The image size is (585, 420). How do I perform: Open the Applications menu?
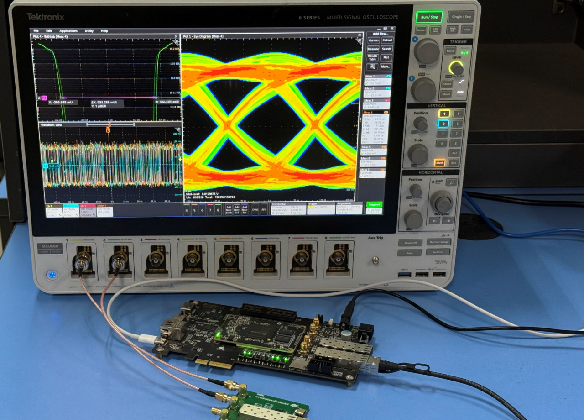click(x=68, y=31)
